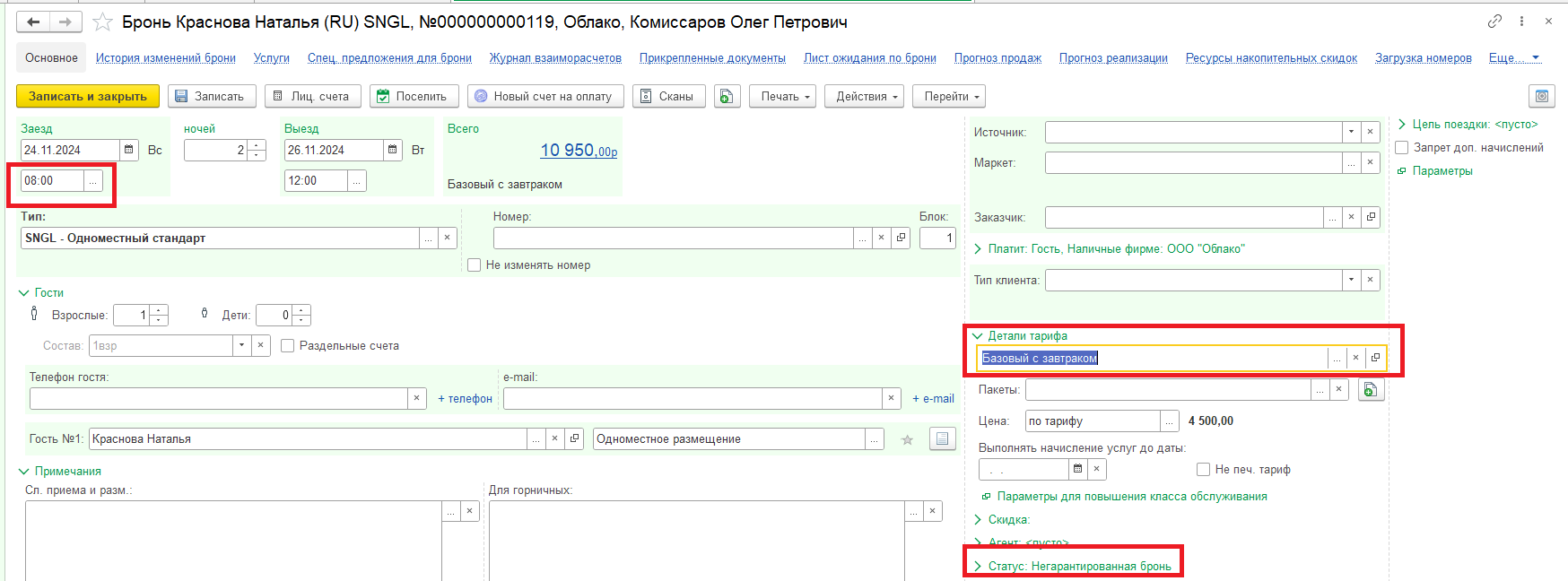The width and height of the screenshot is (1568, 581).
Task: Open the Тип клиента dropdown
Action: pos(1351,280)
